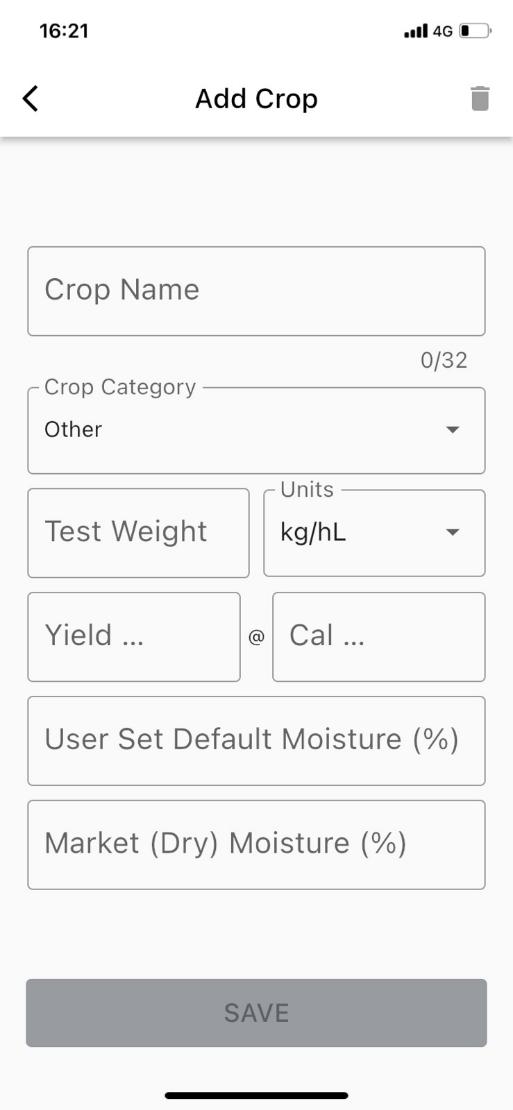Viewport: 513px width, 1110px height.
Task: Tap the cellular signal bars icon
Action: coord(416,31)
